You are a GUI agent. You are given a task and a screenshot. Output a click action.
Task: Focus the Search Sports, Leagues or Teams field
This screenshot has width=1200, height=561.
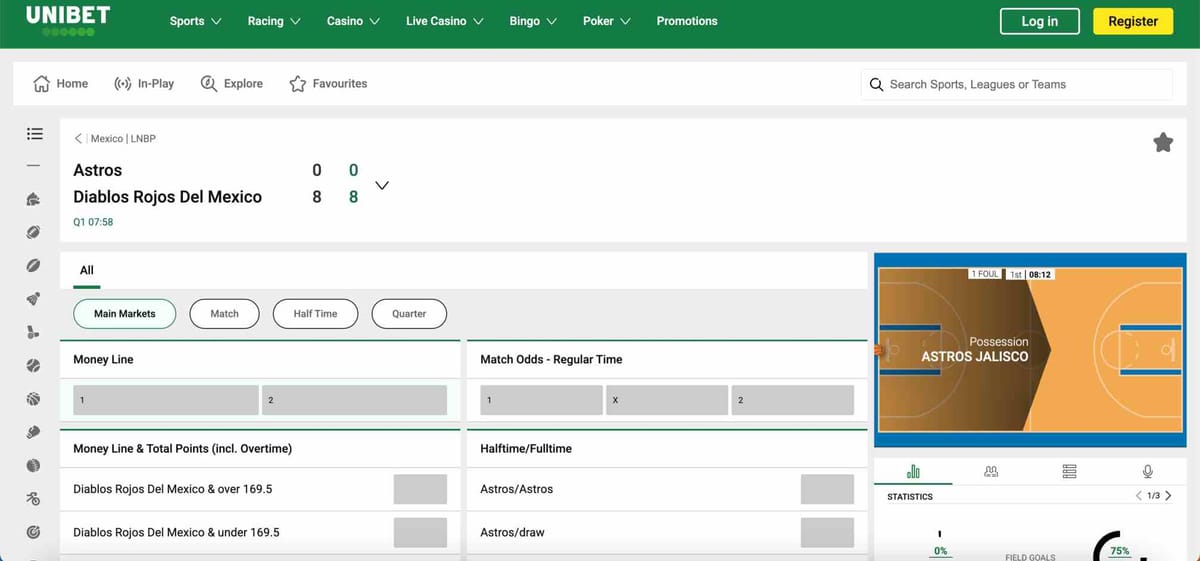point(1016,85)
